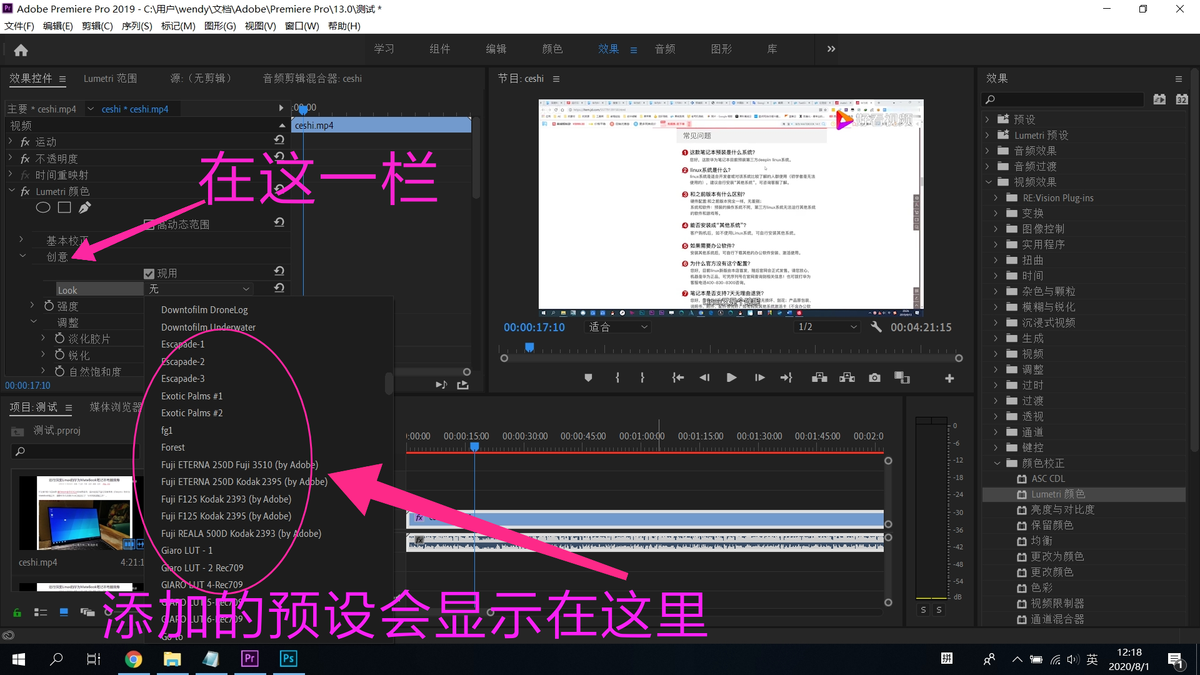Choose the Forest look preset
Screen dimensions: 1200x675
(173, 447)
